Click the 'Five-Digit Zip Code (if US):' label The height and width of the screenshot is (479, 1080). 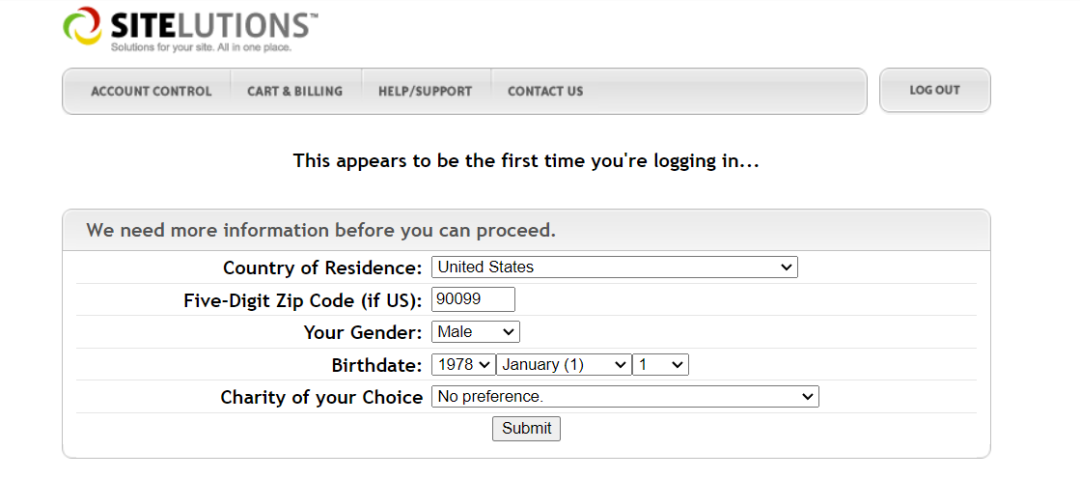302,300
